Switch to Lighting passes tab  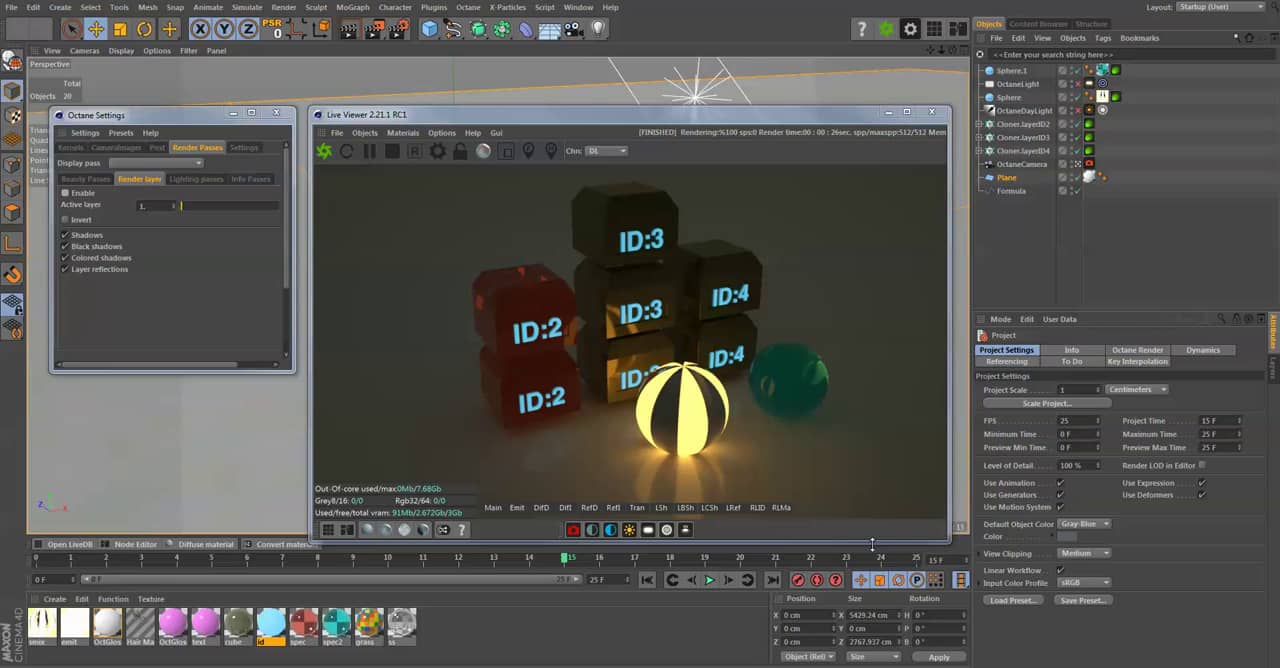click(x=196, y=179)
